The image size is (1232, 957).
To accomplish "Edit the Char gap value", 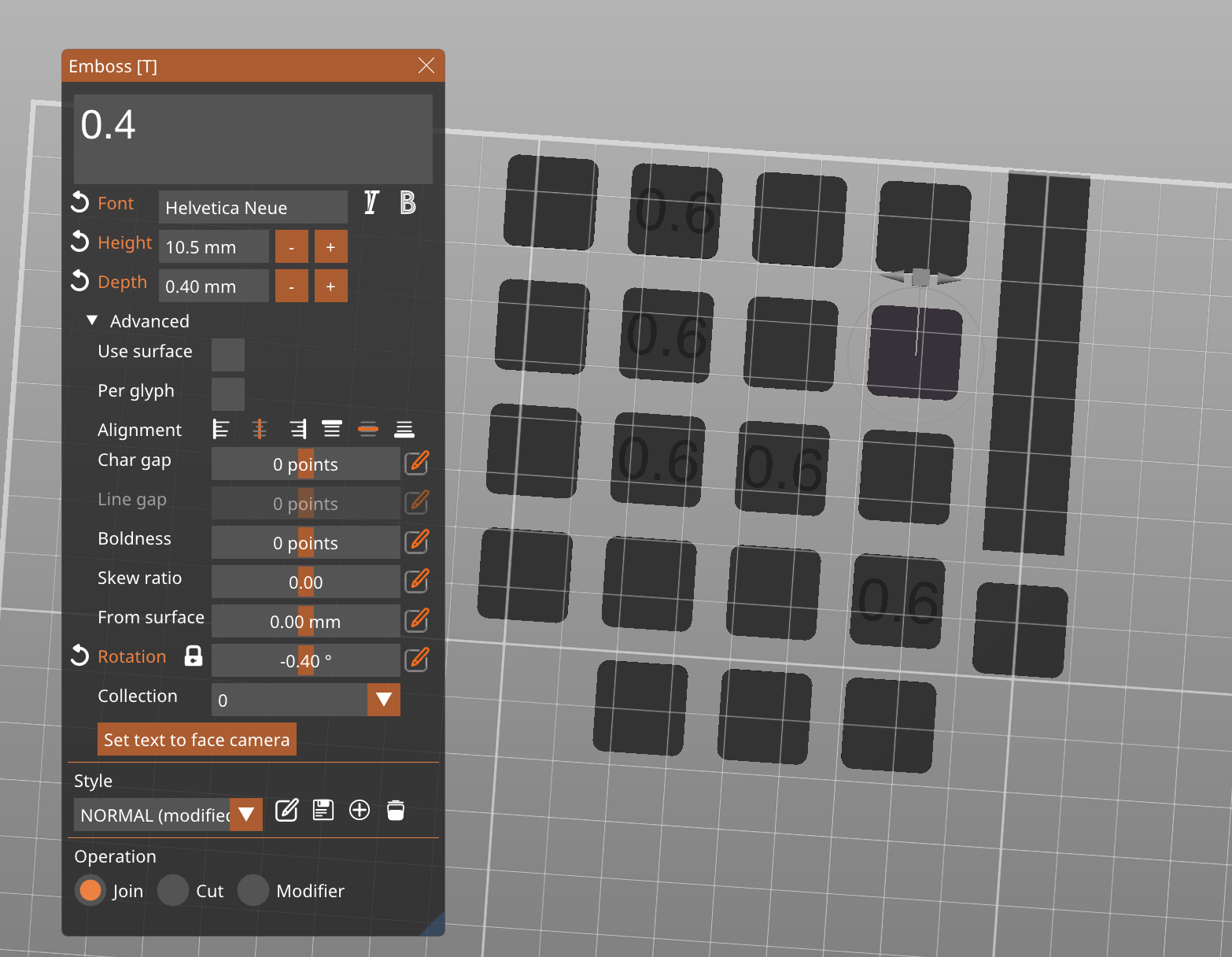I will pos(417,463).
